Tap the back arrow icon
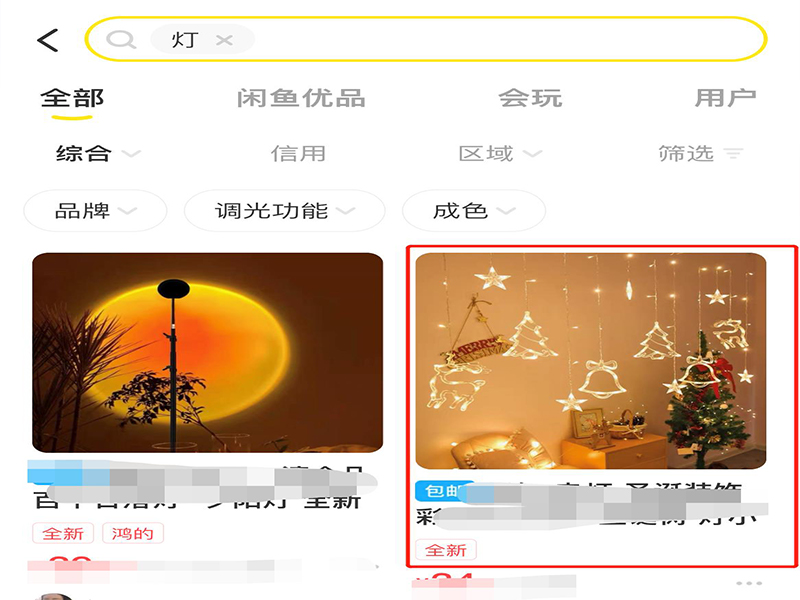This screenshot has height=600, width=800. click(x=48, y=40)
